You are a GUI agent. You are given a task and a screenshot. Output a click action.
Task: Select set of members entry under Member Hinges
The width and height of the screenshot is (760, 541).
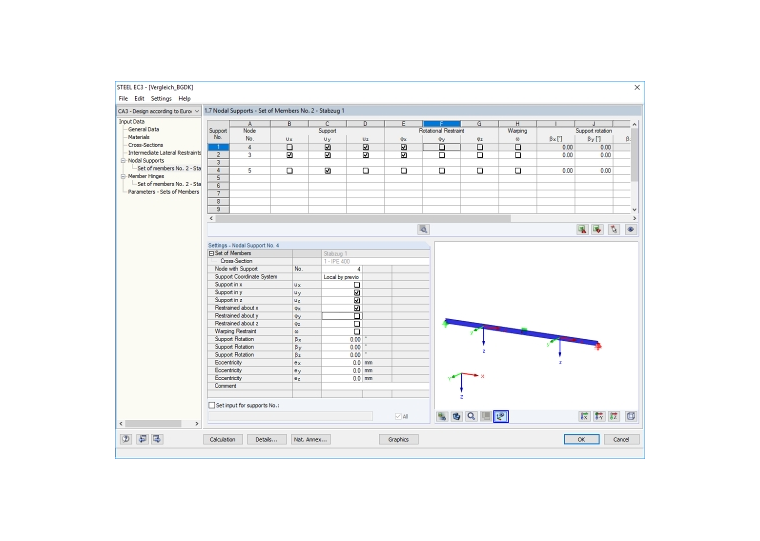click(169, 184)
